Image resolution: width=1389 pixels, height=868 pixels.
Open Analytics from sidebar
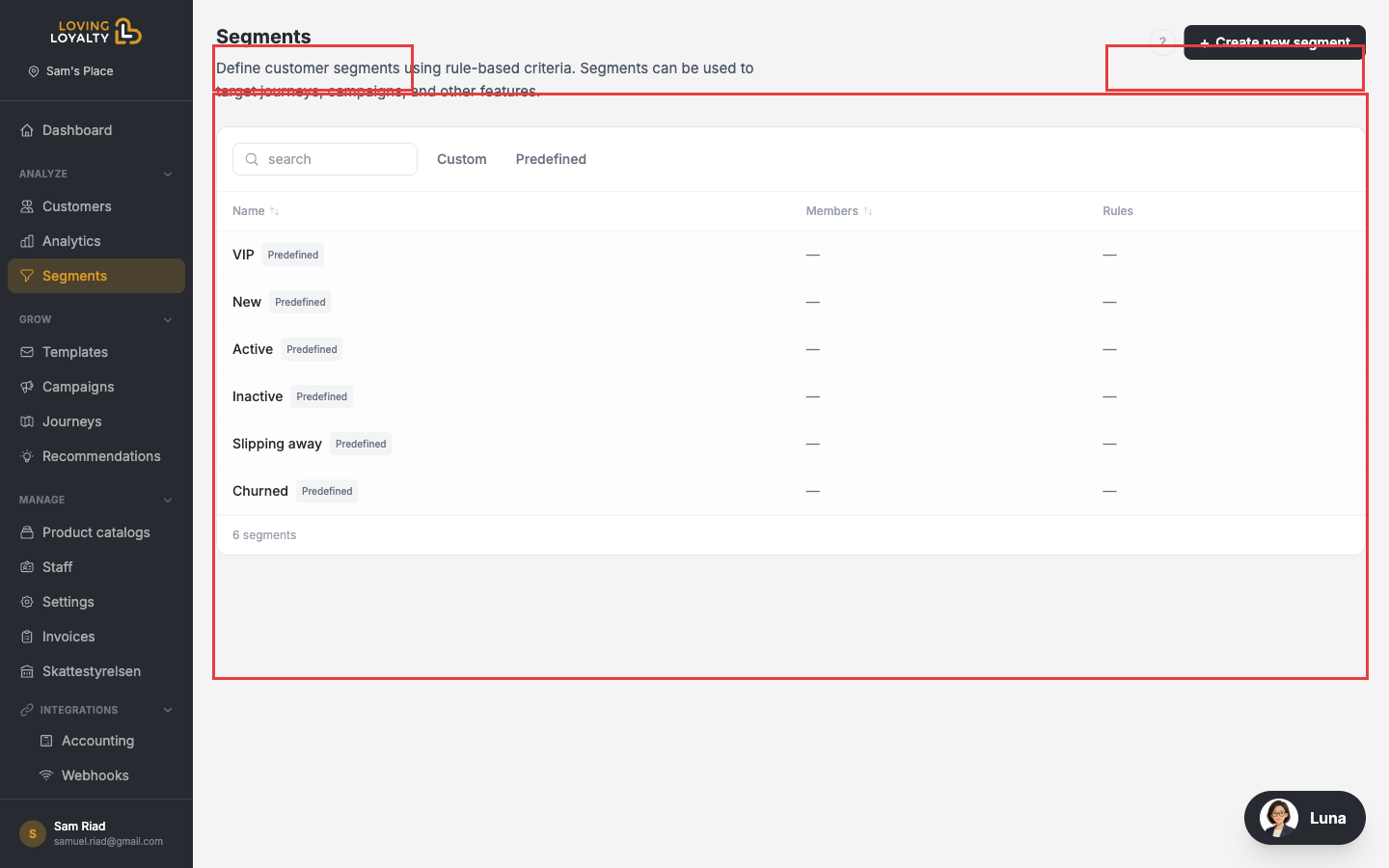(x=96, y=241)
